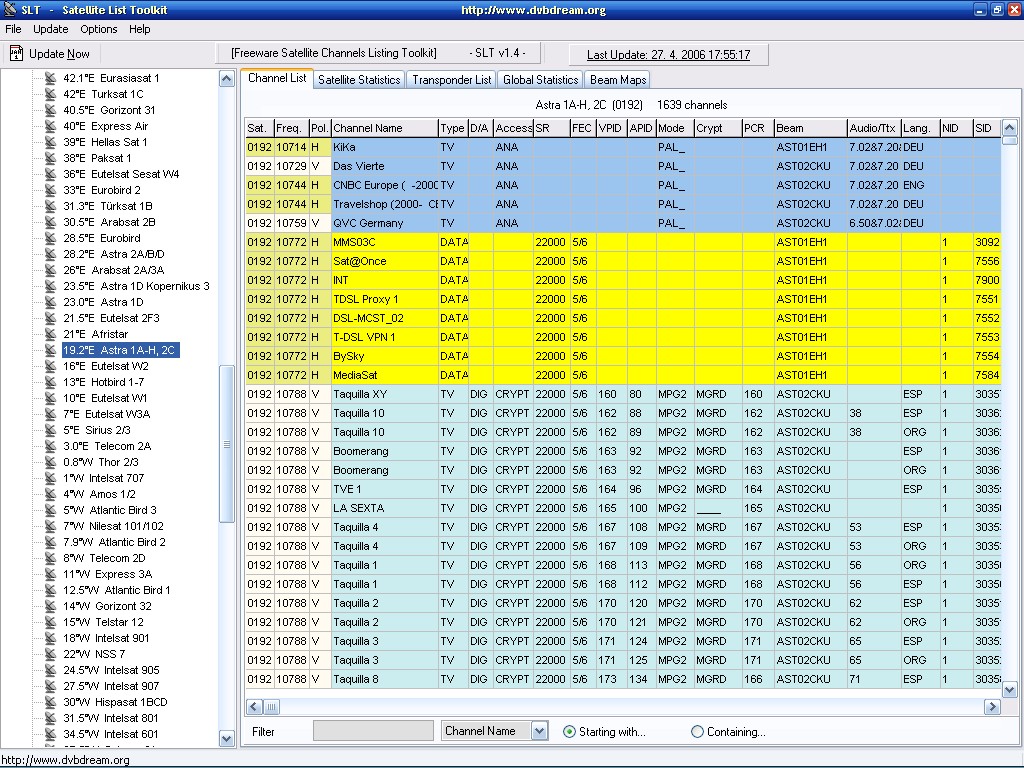
Task: Select 15°W Telstar 12 in satellite tree
Action: click(103, 622)
